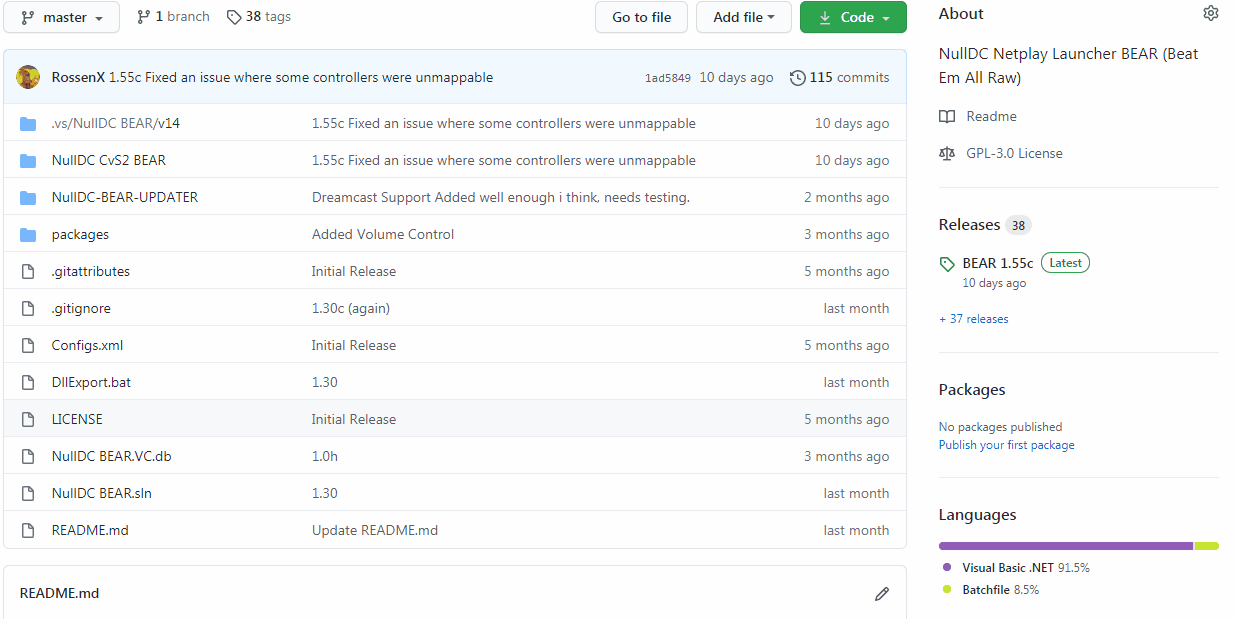Open the .gitignore file
This screenshot has width=1234, height=619.
[81, 309]
